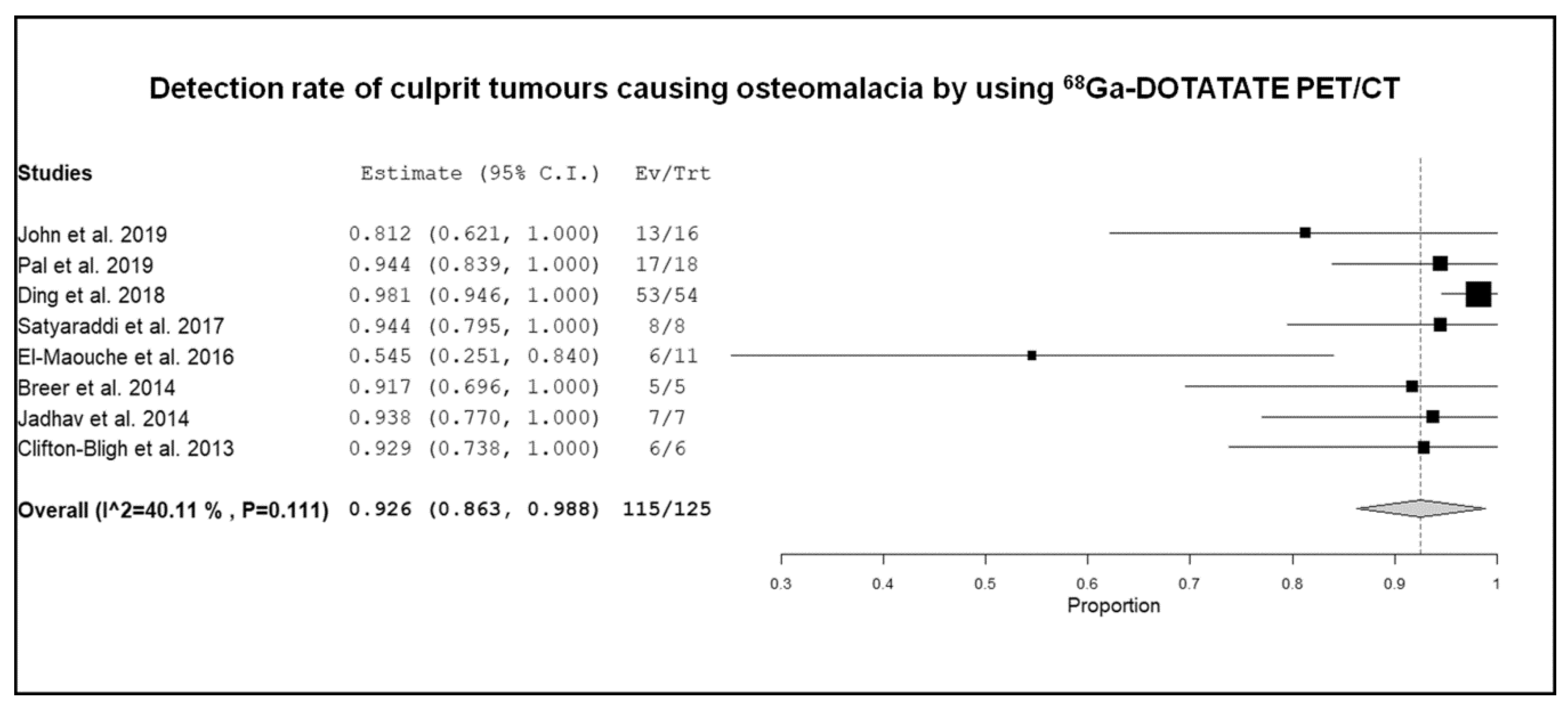Click the El-Maouche et al. 2016 square marker
The image size is (1568, 707).
(x=1032, y=355)
